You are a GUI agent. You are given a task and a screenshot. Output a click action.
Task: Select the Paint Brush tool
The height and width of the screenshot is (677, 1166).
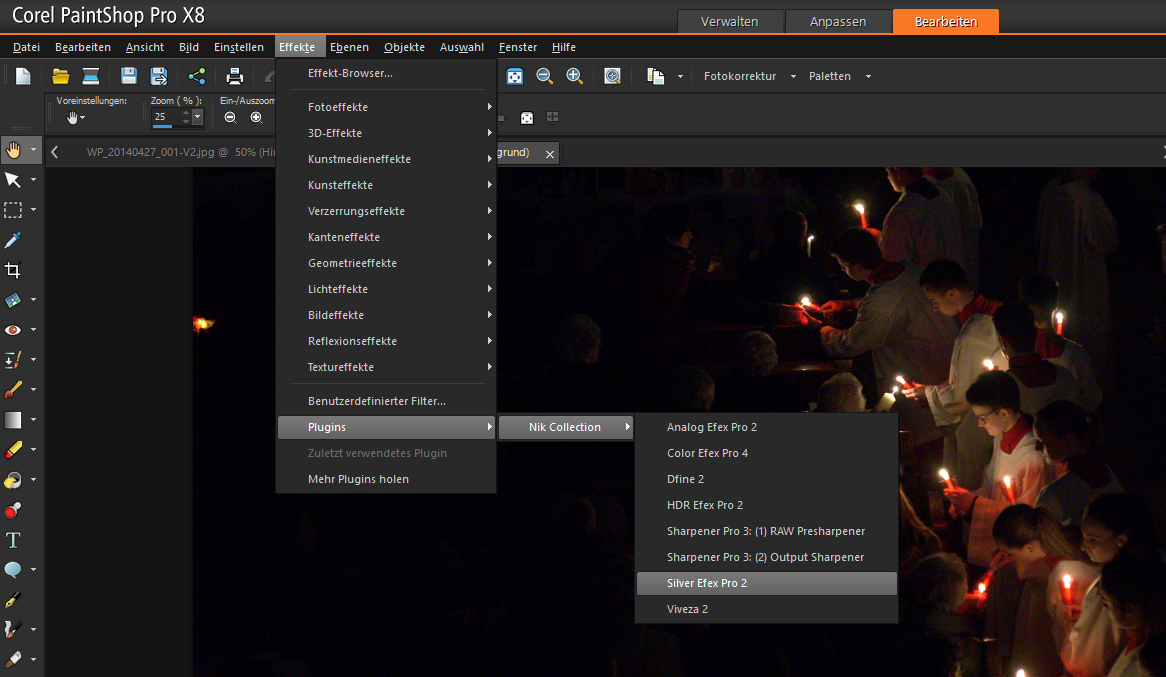tap(13, 390)
